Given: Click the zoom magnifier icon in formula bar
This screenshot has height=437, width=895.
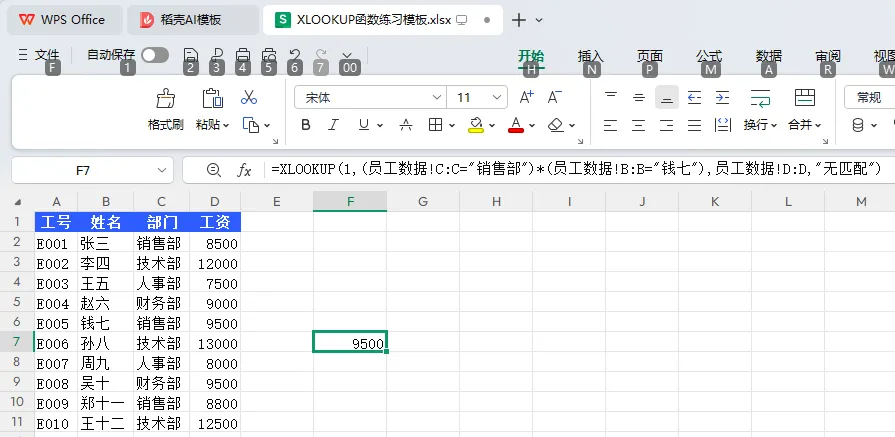Looking at the screenshot, I should coord(213,170).
